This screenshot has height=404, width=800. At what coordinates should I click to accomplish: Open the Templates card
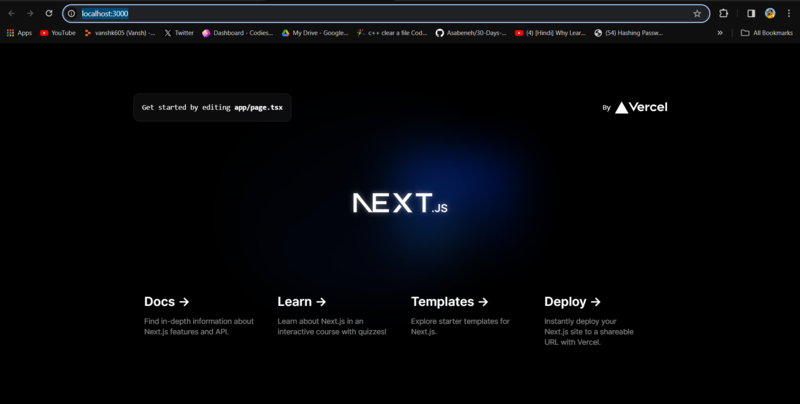pyautogui.click(x=467, y=315)
